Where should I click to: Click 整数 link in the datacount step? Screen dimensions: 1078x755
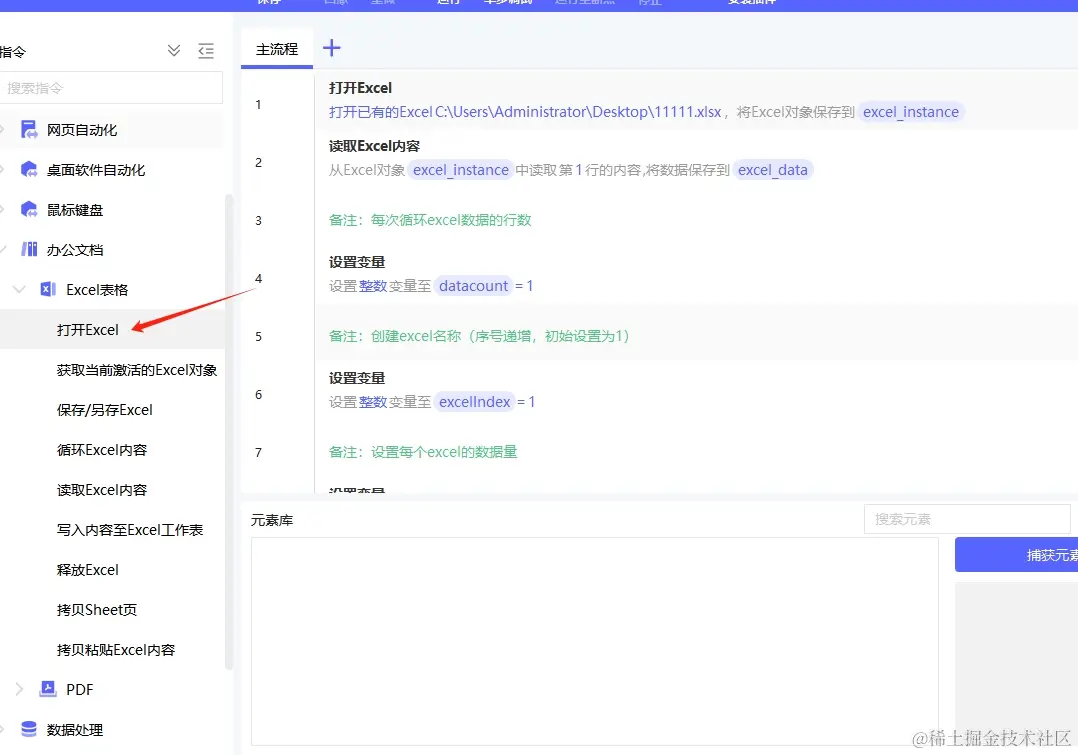[x=373, y=286]
